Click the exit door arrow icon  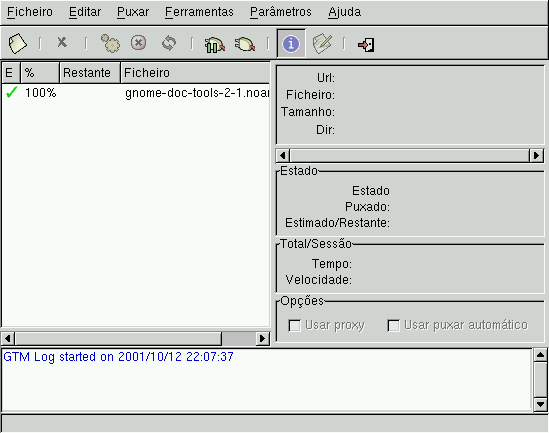click(366, 45)
